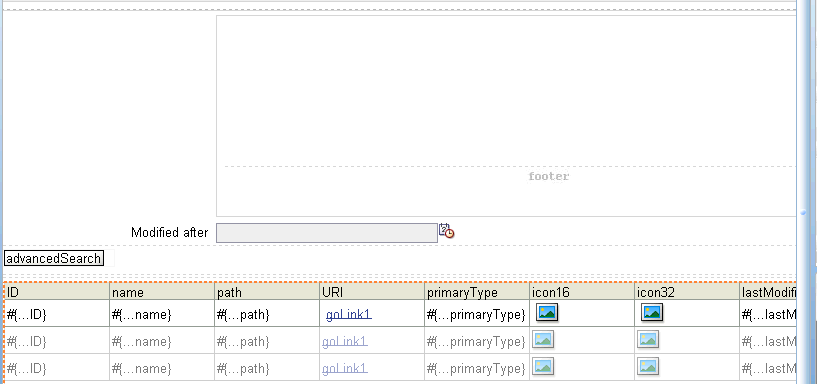The height and width of the screenshot is (384, 817).
Task: Select the faded icon16 image in the bottom row
Action: [x=543, y=367]
